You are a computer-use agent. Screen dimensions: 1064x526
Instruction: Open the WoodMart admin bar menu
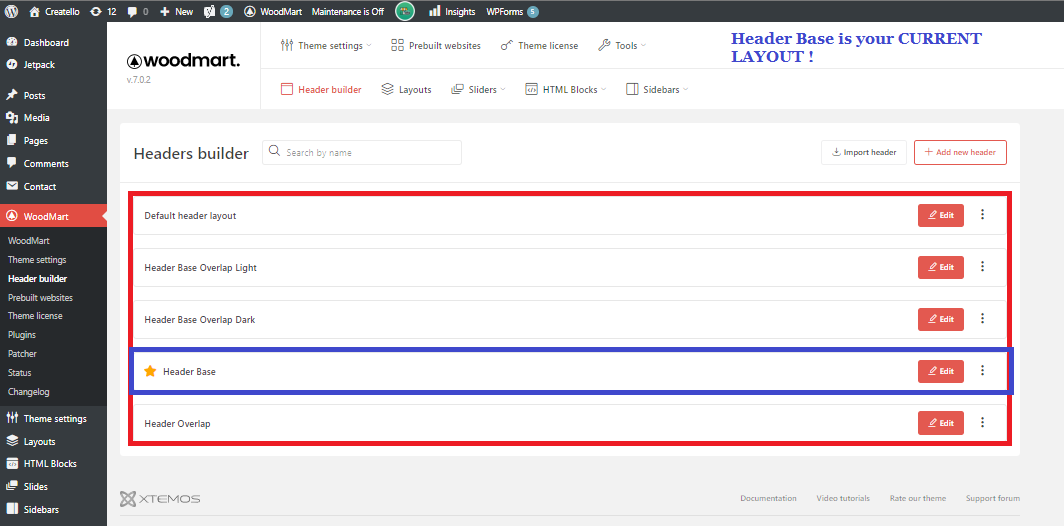click(x=273, y=12)
